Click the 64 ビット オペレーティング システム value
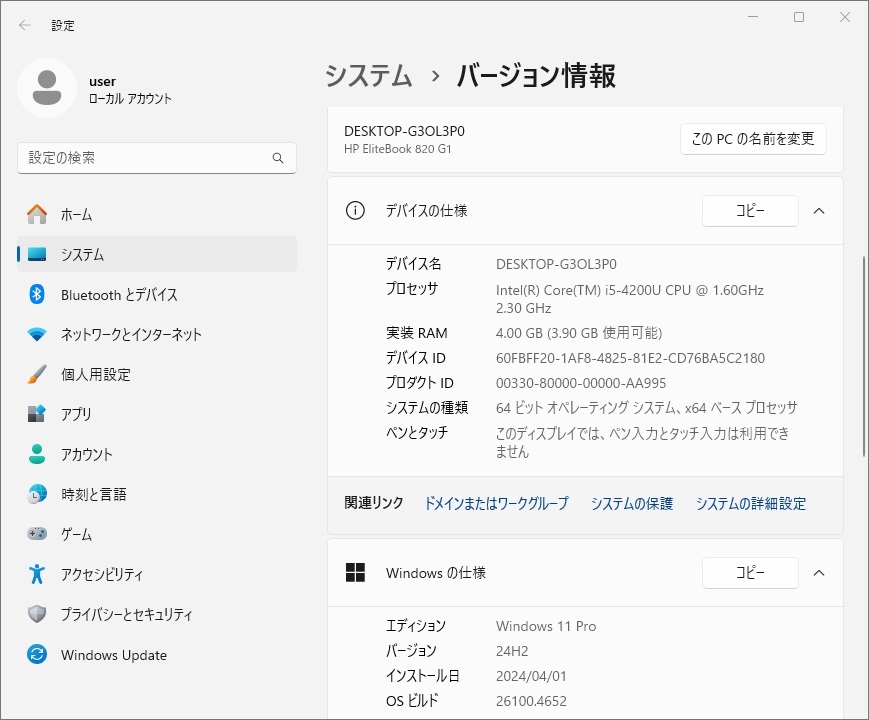Screen dimensions: 869x720 646,408
